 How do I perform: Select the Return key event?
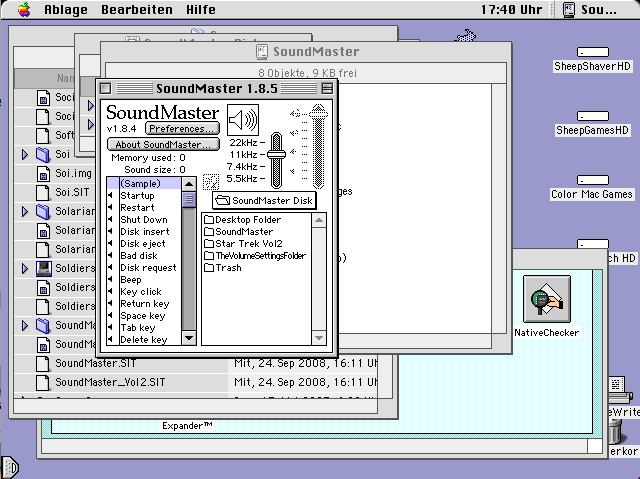[x=143, y=304]
